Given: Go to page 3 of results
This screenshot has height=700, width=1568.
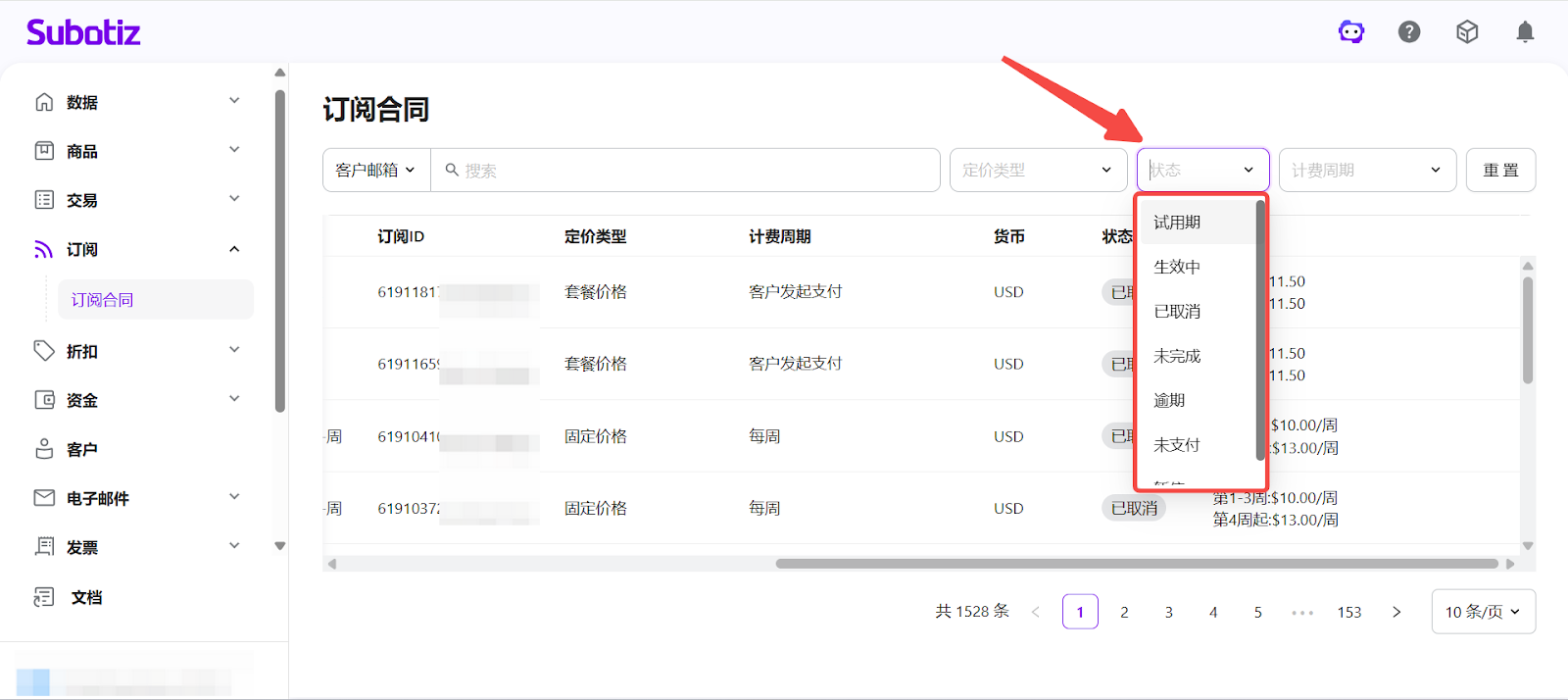Looking at the screenshot, I should click(x=1168, y=612).
